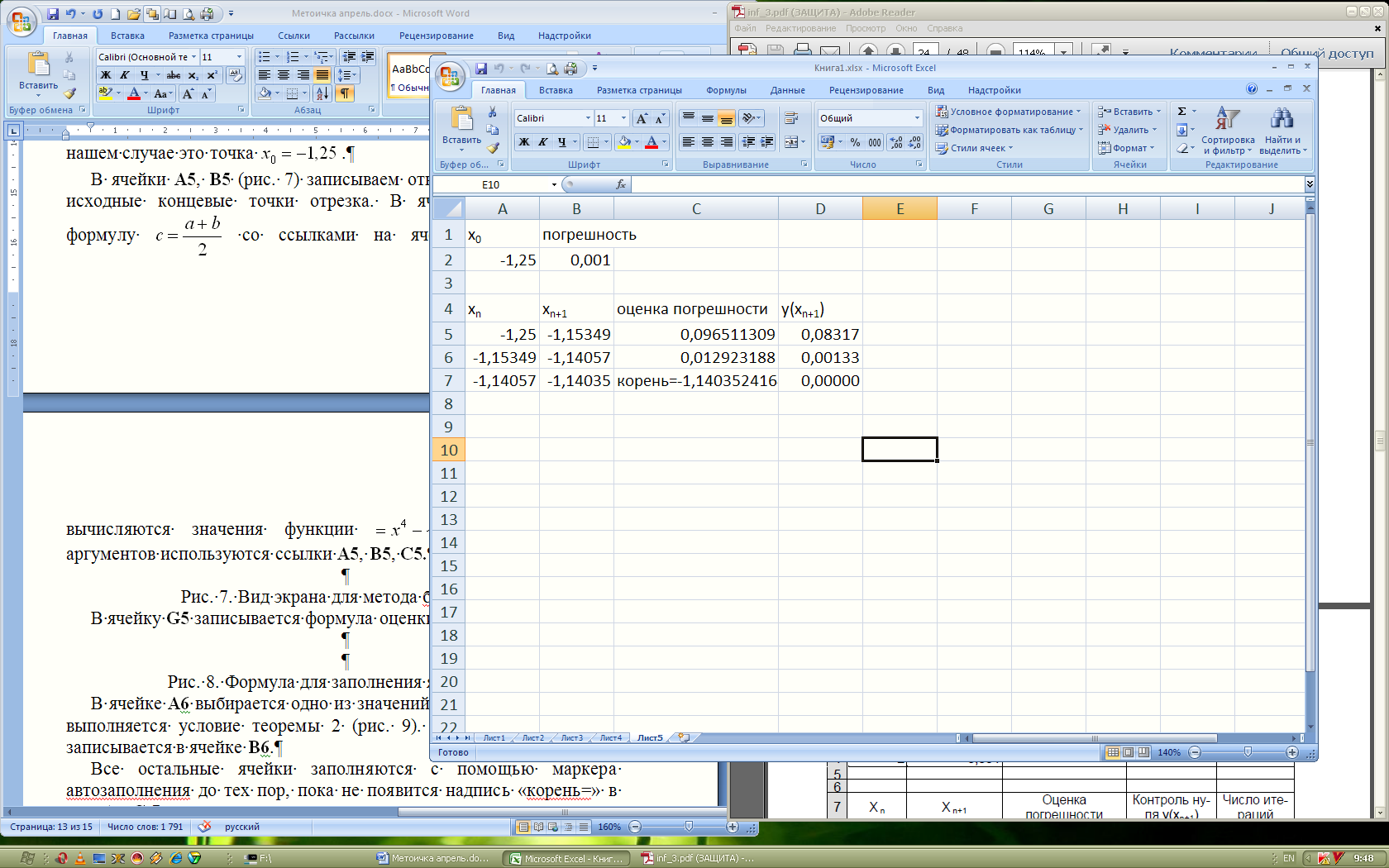Align text right in Excel
Image resolution: width=1389 pixels, height=868 pixels.
[727, 142]
